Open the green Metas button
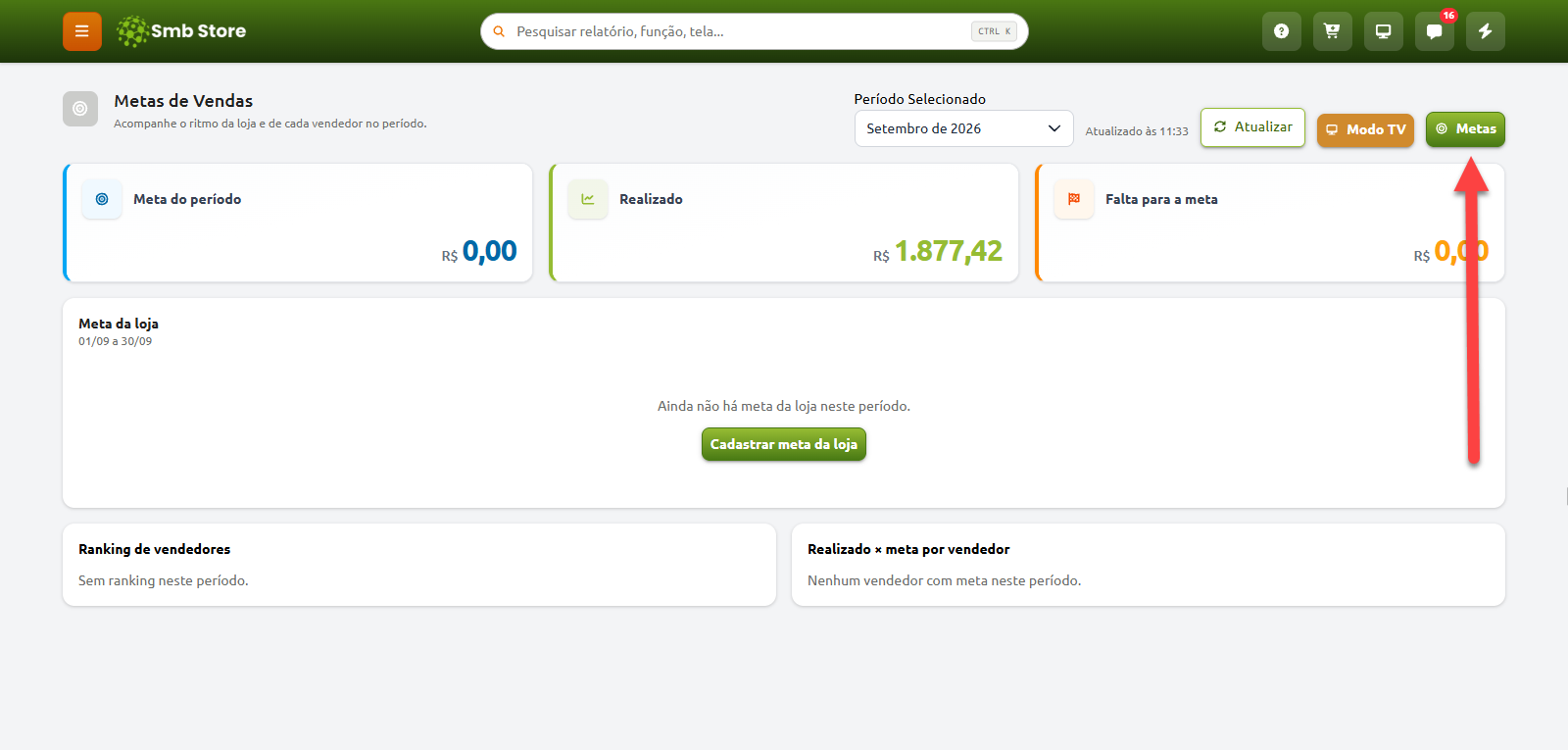 1465,128
